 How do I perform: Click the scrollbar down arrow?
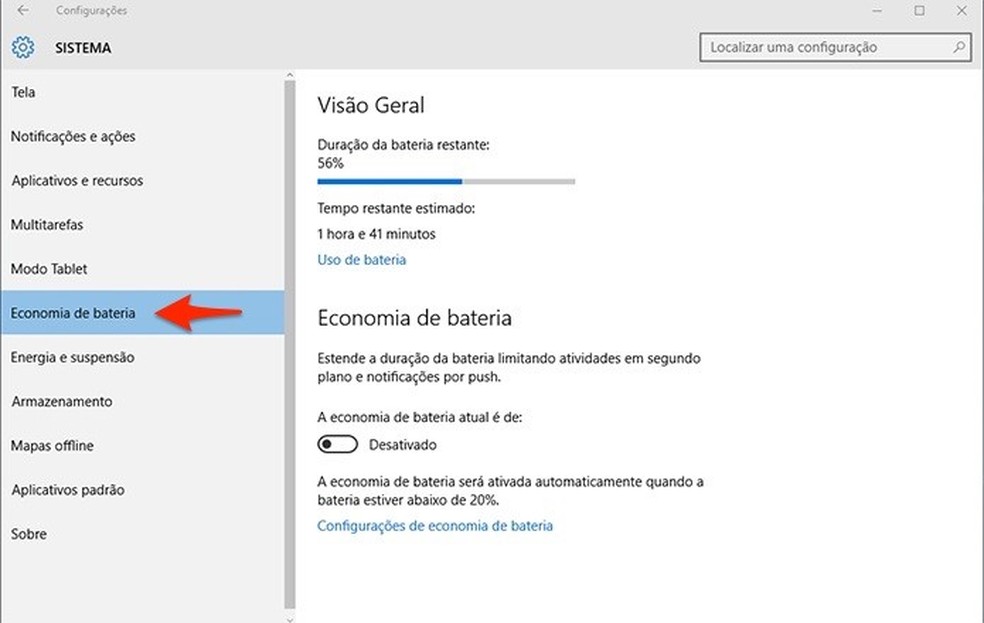click(290, 616)
